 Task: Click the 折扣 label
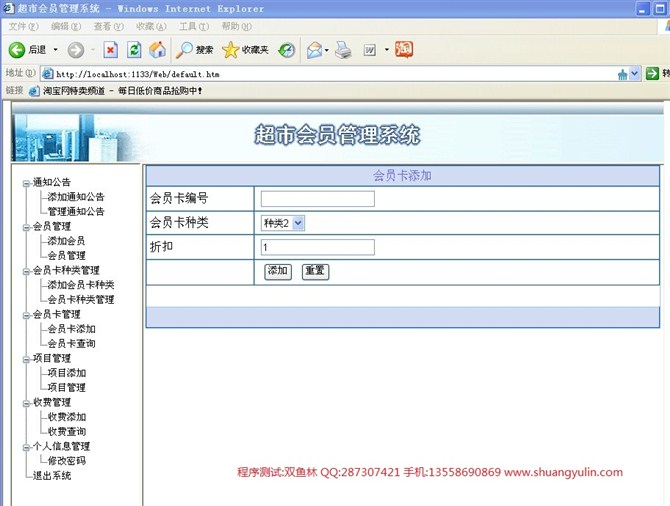coord(161,247)
